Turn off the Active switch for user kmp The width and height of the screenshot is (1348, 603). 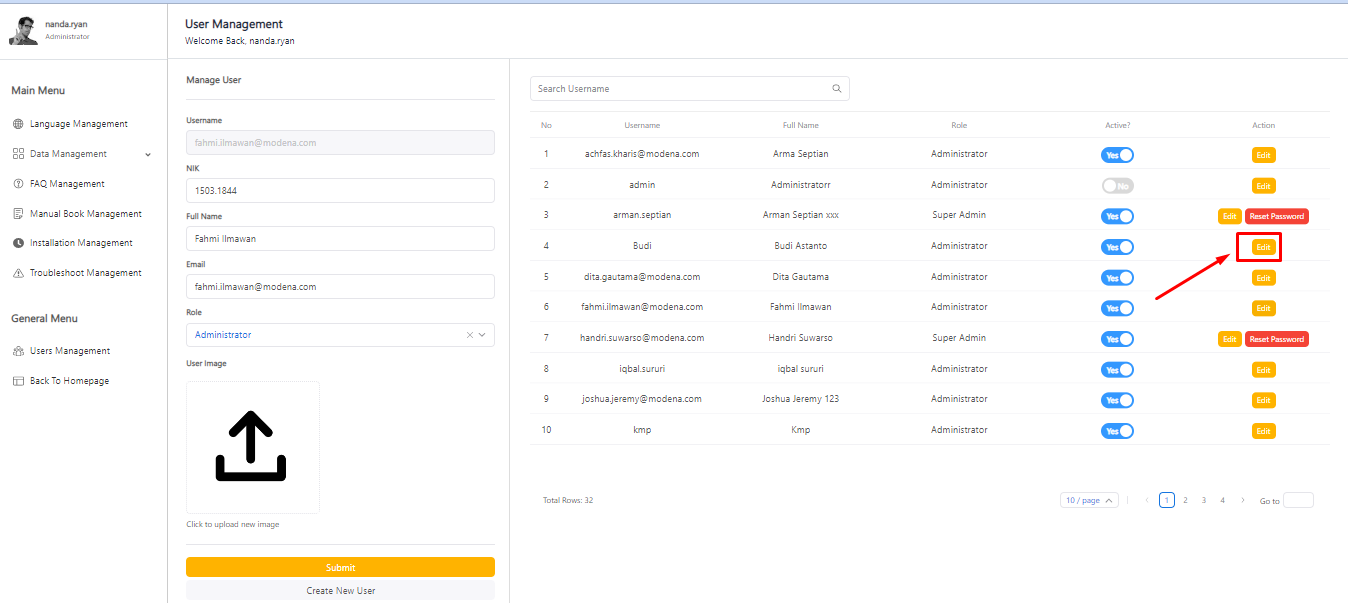click(x=1117, y=431)
